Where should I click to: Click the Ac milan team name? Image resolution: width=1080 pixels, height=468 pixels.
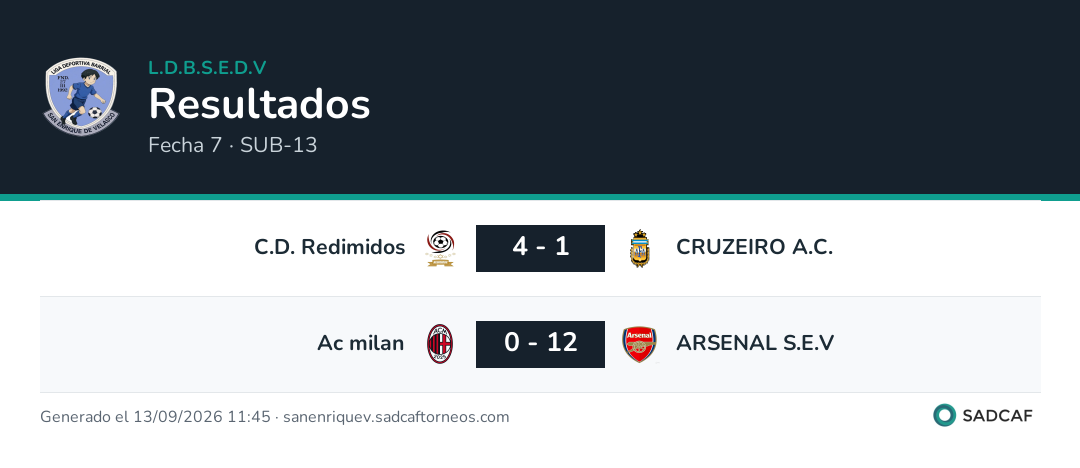tap(361, 343)
